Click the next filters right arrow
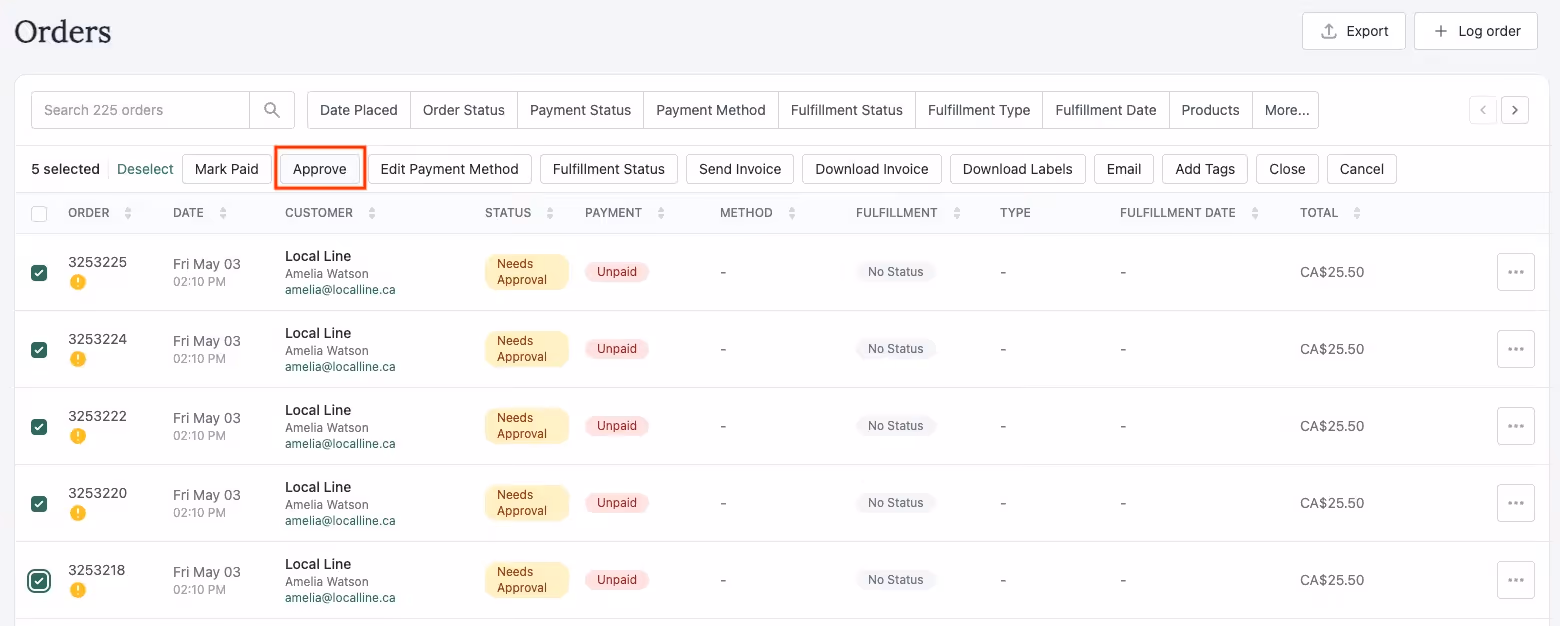 pos(1515,110)
